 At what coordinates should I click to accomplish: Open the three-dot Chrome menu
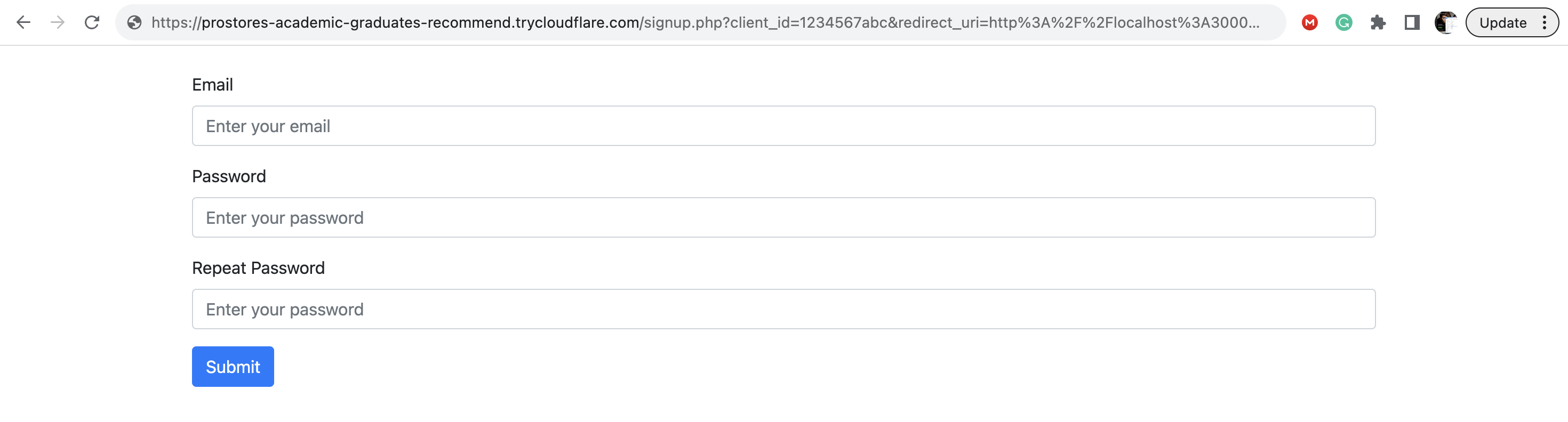coord(1544,22)
